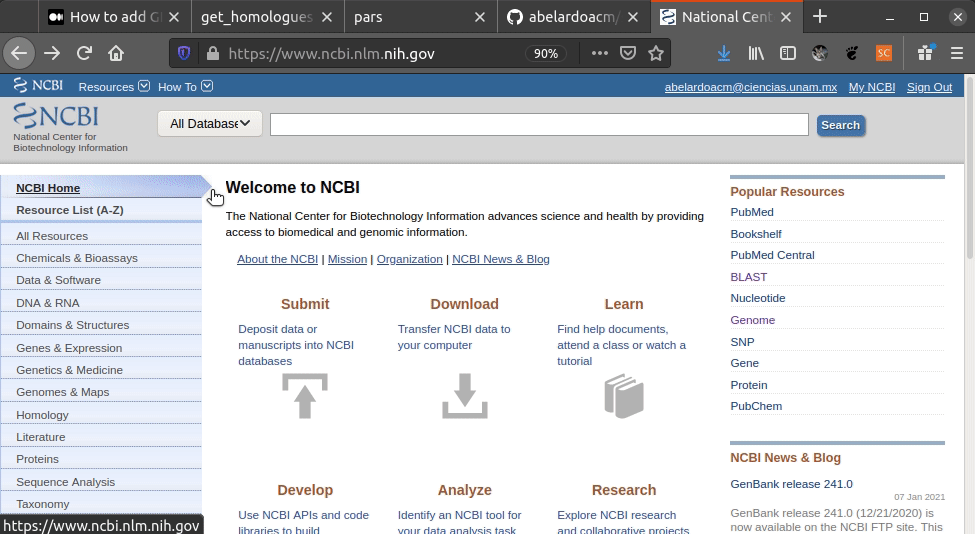The width and height of the screenshot is (975, 534).
Task: Open the All Databases selector
Action: click(x=210, y=124)
